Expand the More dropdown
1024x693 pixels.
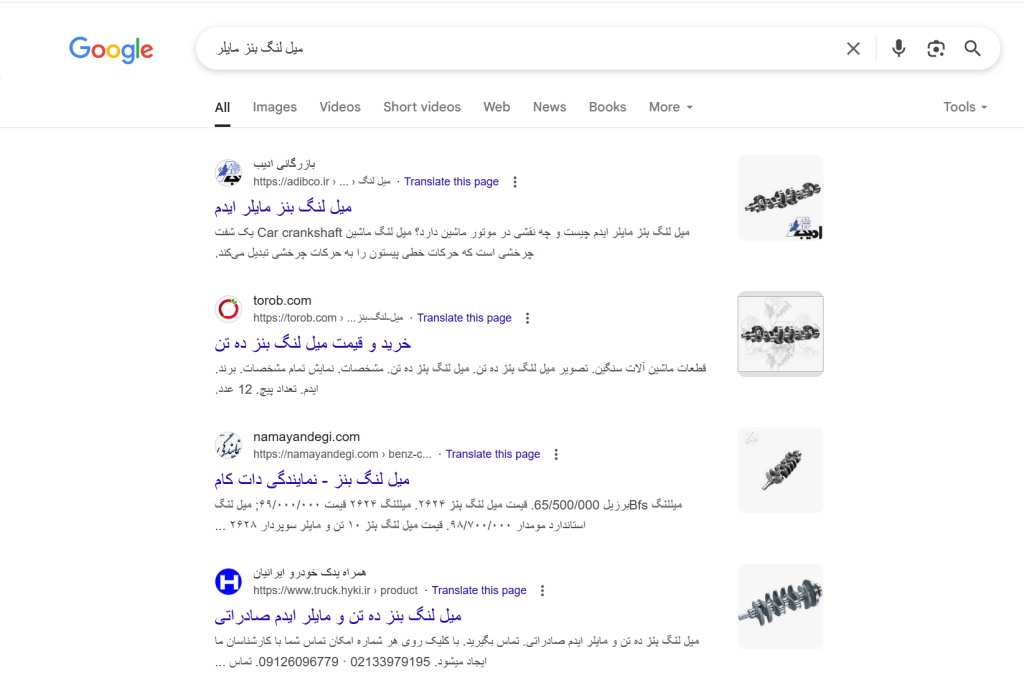[x=671, y=107]
